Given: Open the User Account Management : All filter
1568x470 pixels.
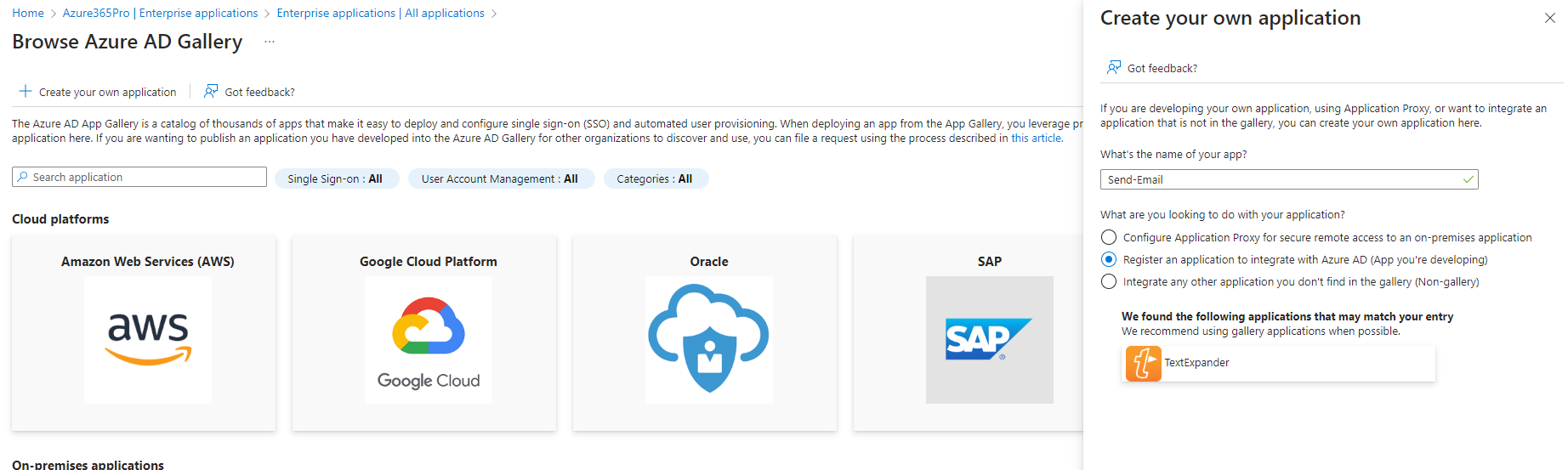Looking at the screenshot, I should (x=500, y=178).
